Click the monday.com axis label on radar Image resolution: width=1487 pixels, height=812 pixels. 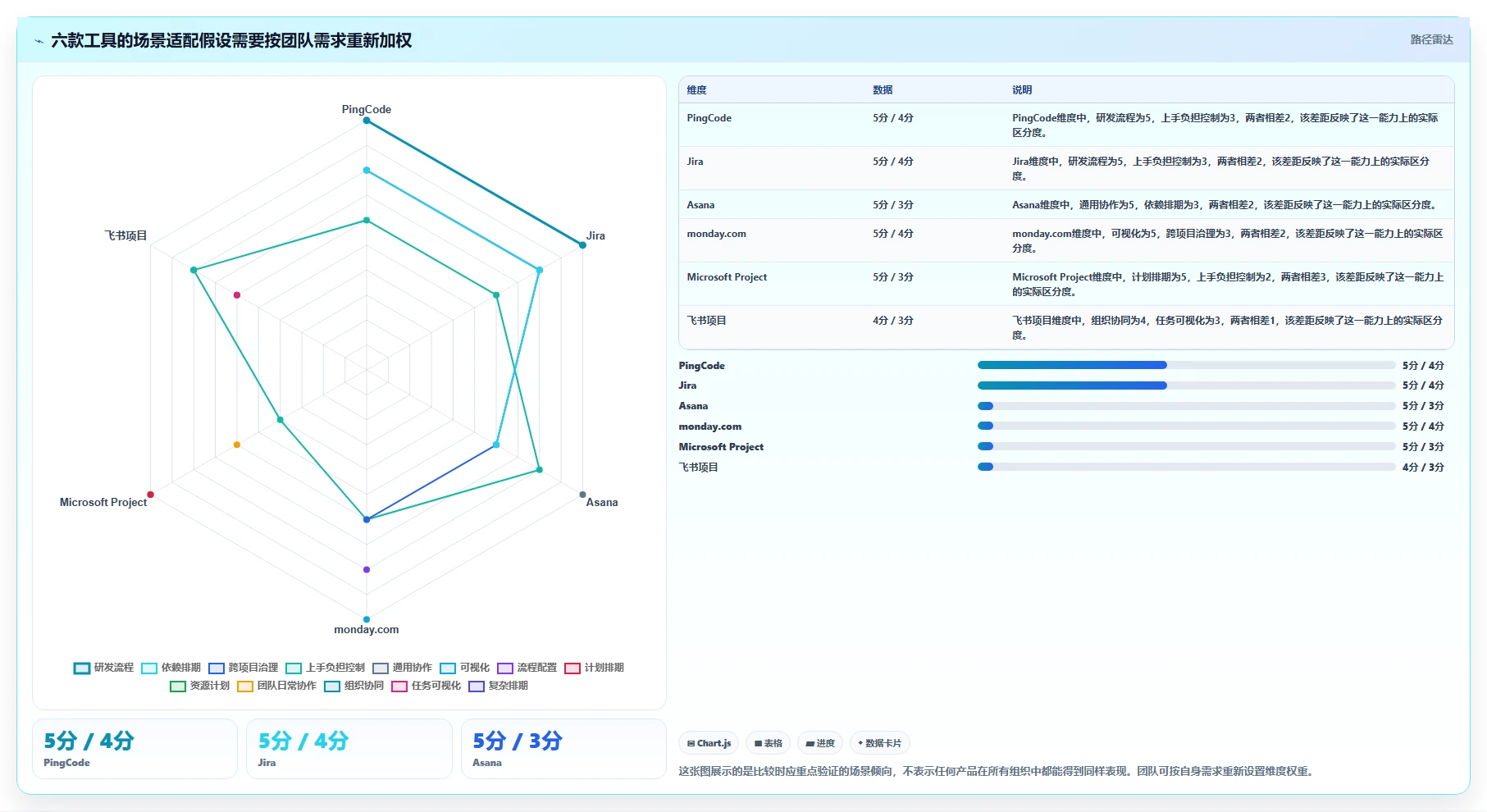click(x=367, y=629)
